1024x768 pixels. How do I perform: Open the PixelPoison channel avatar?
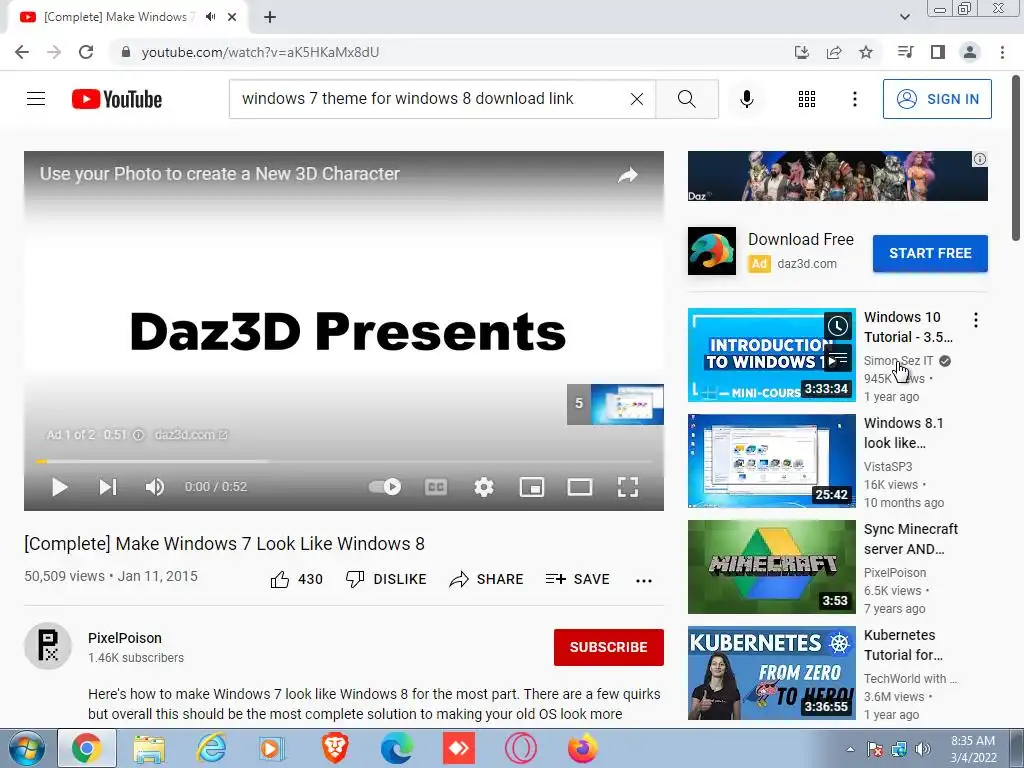[x=48, y=647]
